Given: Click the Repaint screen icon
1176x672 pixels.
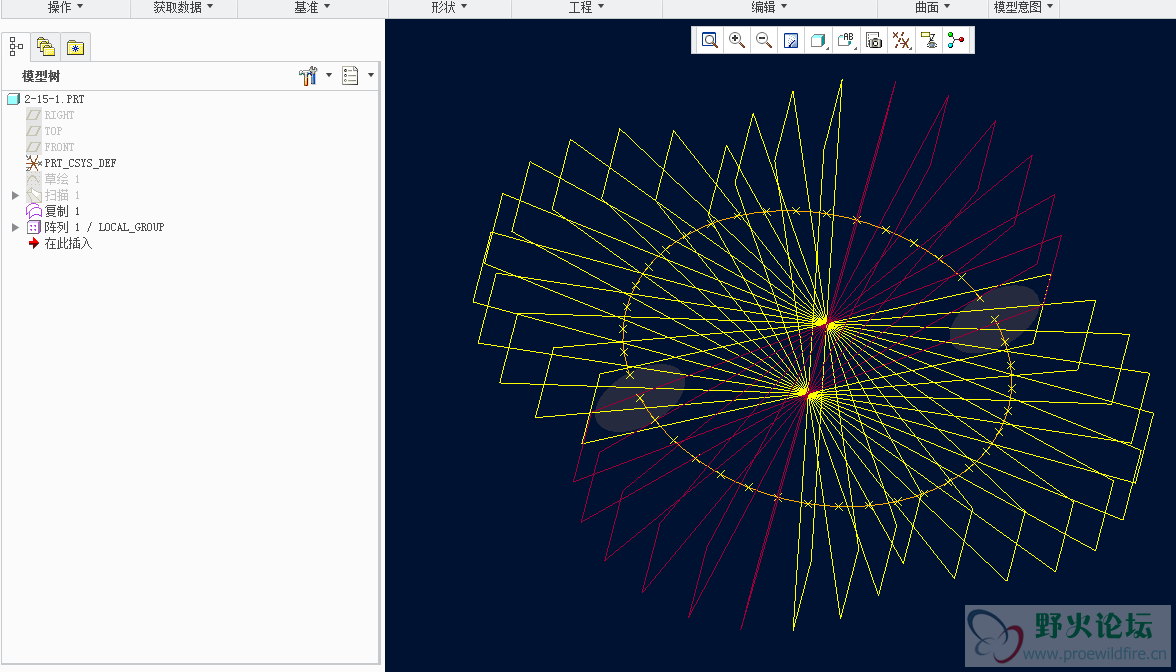Looking at the screenshot, I should point(791,40).
